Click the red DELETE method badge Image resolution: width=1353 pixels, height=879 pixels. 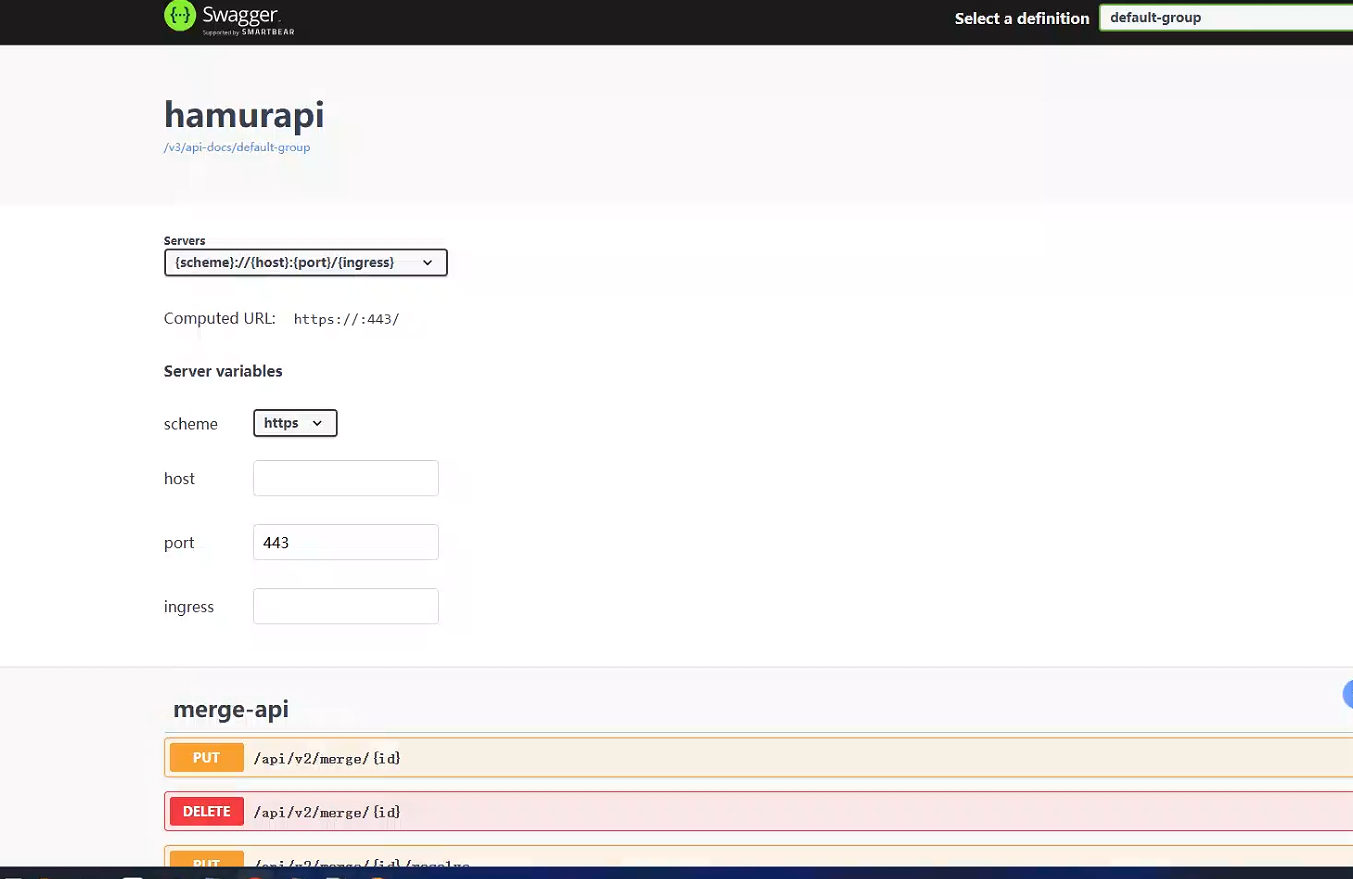click(207, 812)
